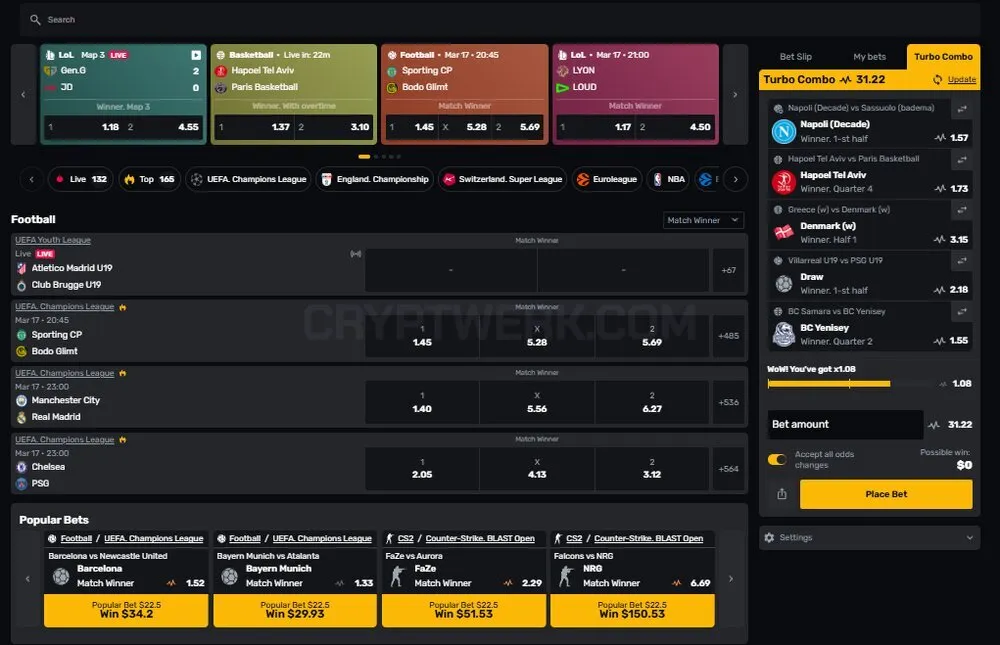Select the Switzerland Super League chip
1000x645 pixels.
click(503, 179)
